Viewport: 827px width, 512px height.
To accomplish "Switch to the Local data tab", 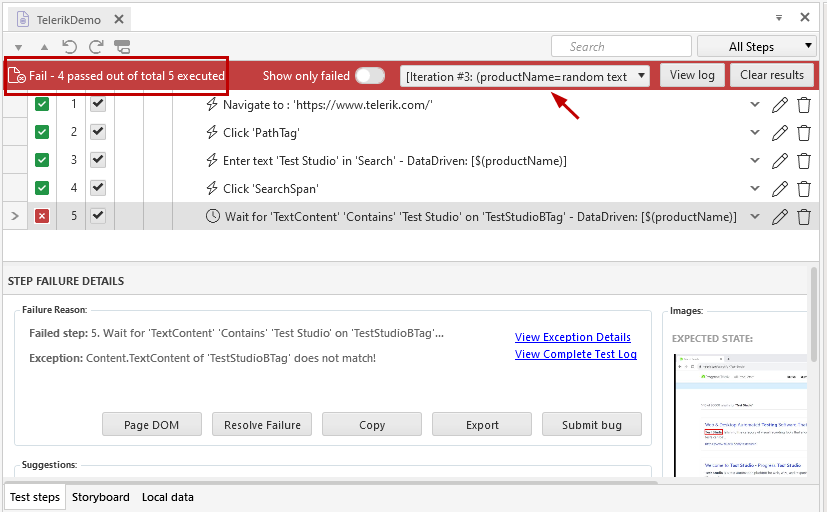I will (x=168, y=497).
